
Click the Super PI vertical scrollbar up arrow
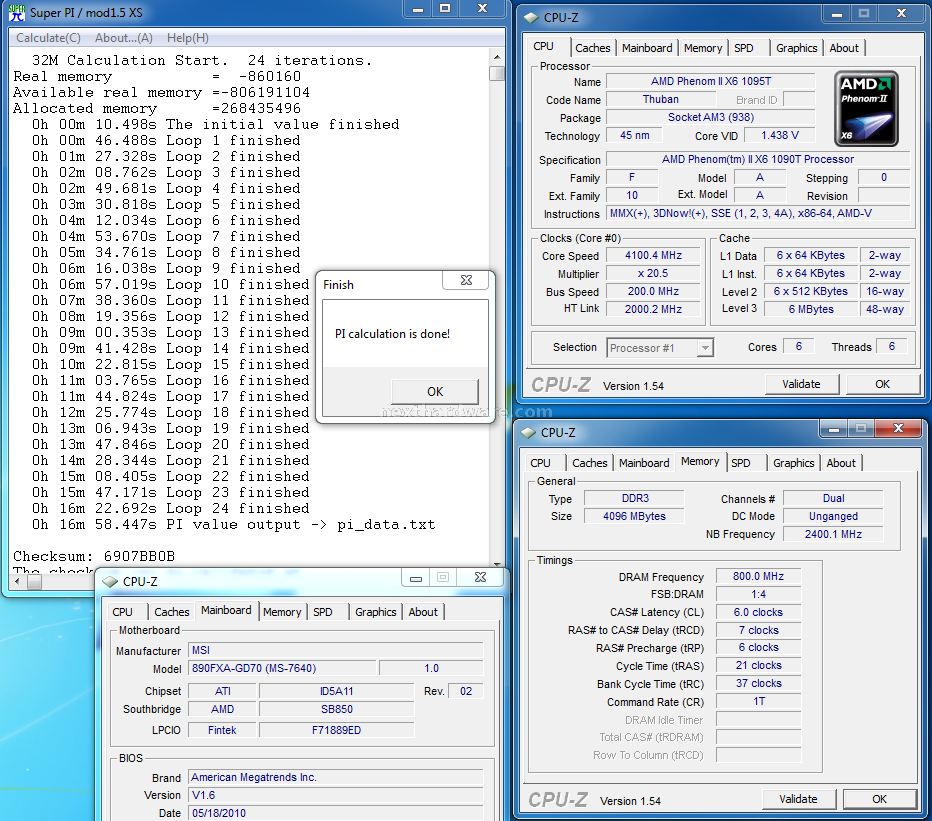tap(497, 57)
